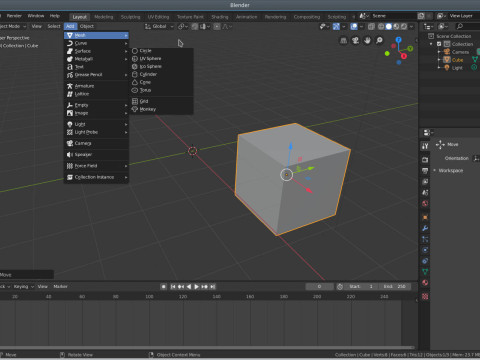Open the Object Constraints tab
This screenshot has width=480, height=360.
point(425,261)
